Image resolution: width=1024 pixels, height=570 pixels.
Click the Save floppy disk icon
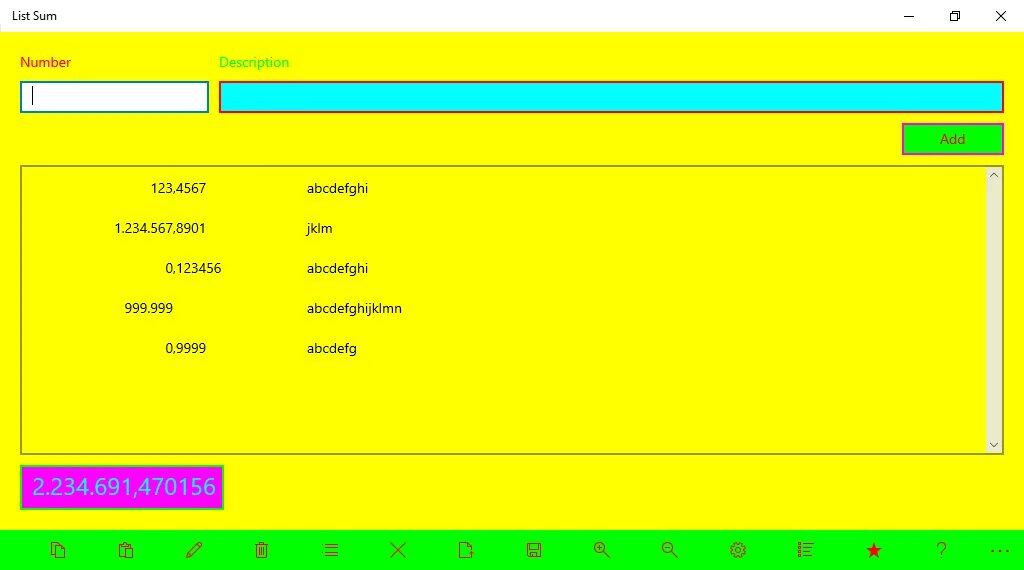tap(534, 550)
